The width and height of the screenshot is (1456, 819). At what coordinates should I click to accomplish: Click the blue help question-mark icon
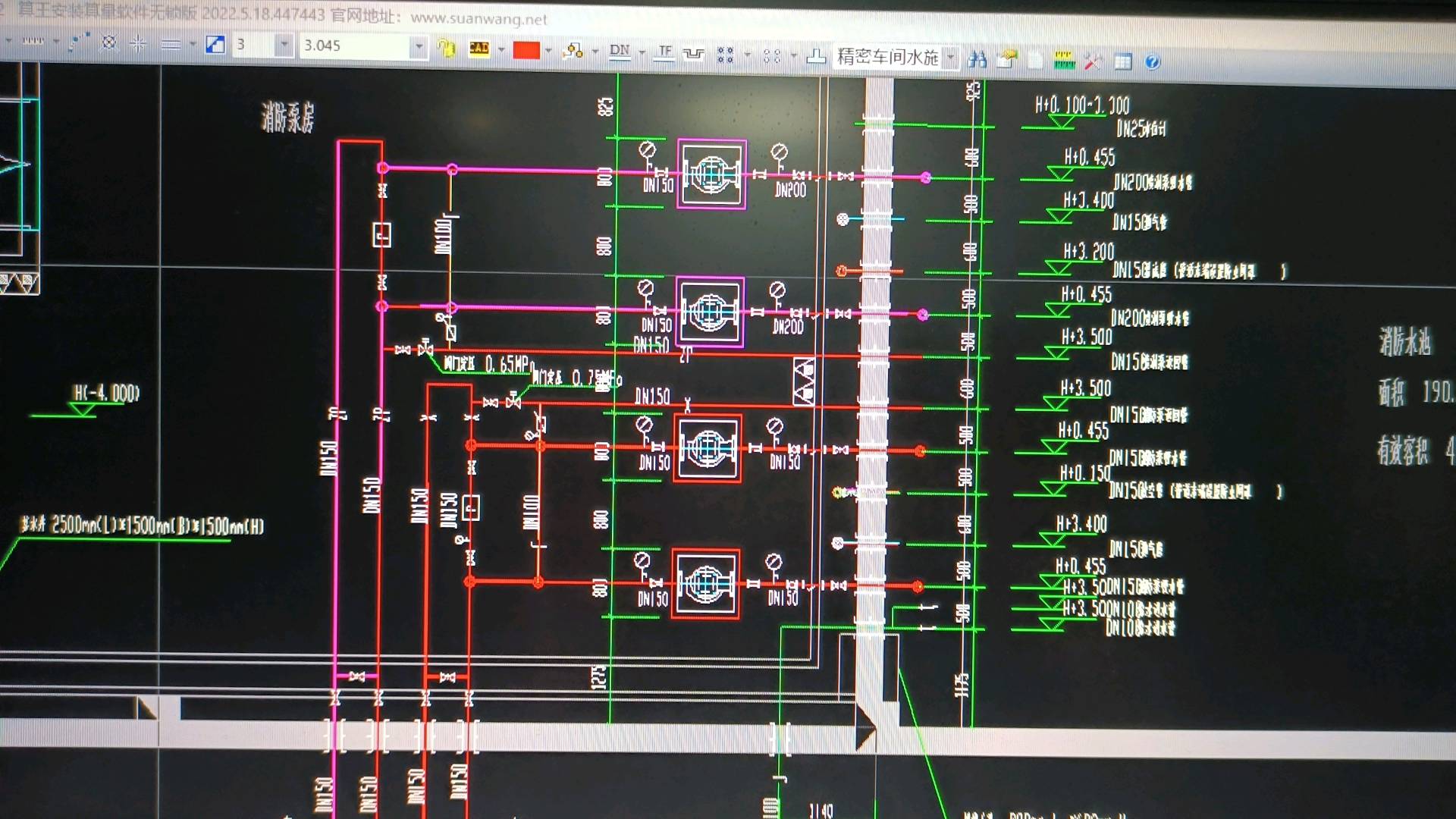(1152, 62)
